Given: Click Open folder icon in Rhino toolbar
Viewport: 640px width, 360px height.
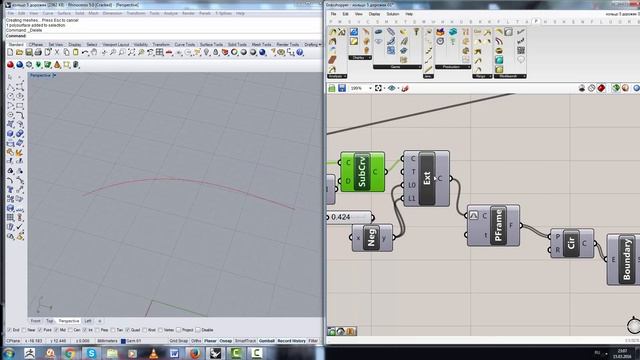Looking at the screenshot, I should click(x=19, y=52).
